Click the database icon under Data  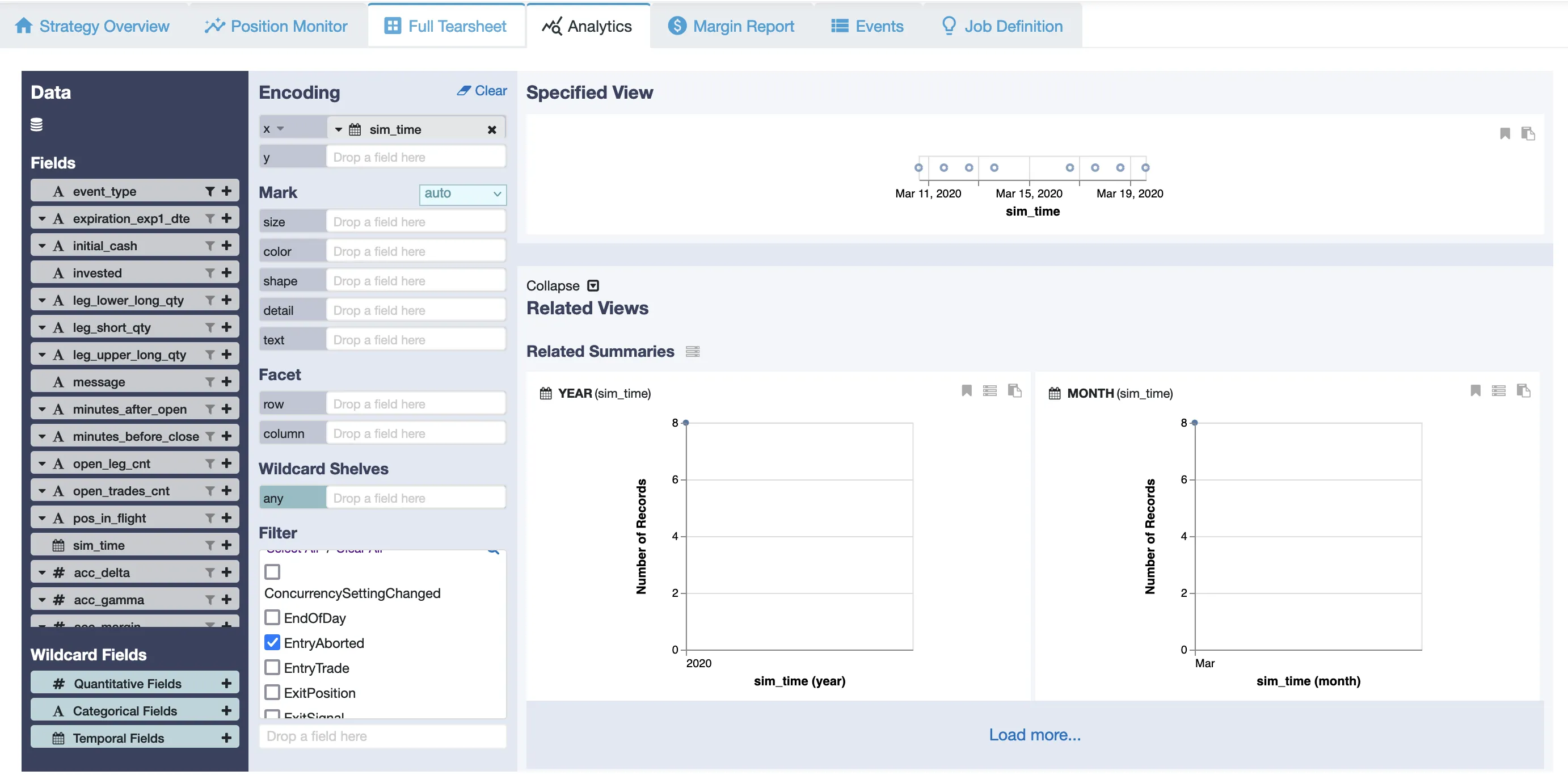[36, 125]
